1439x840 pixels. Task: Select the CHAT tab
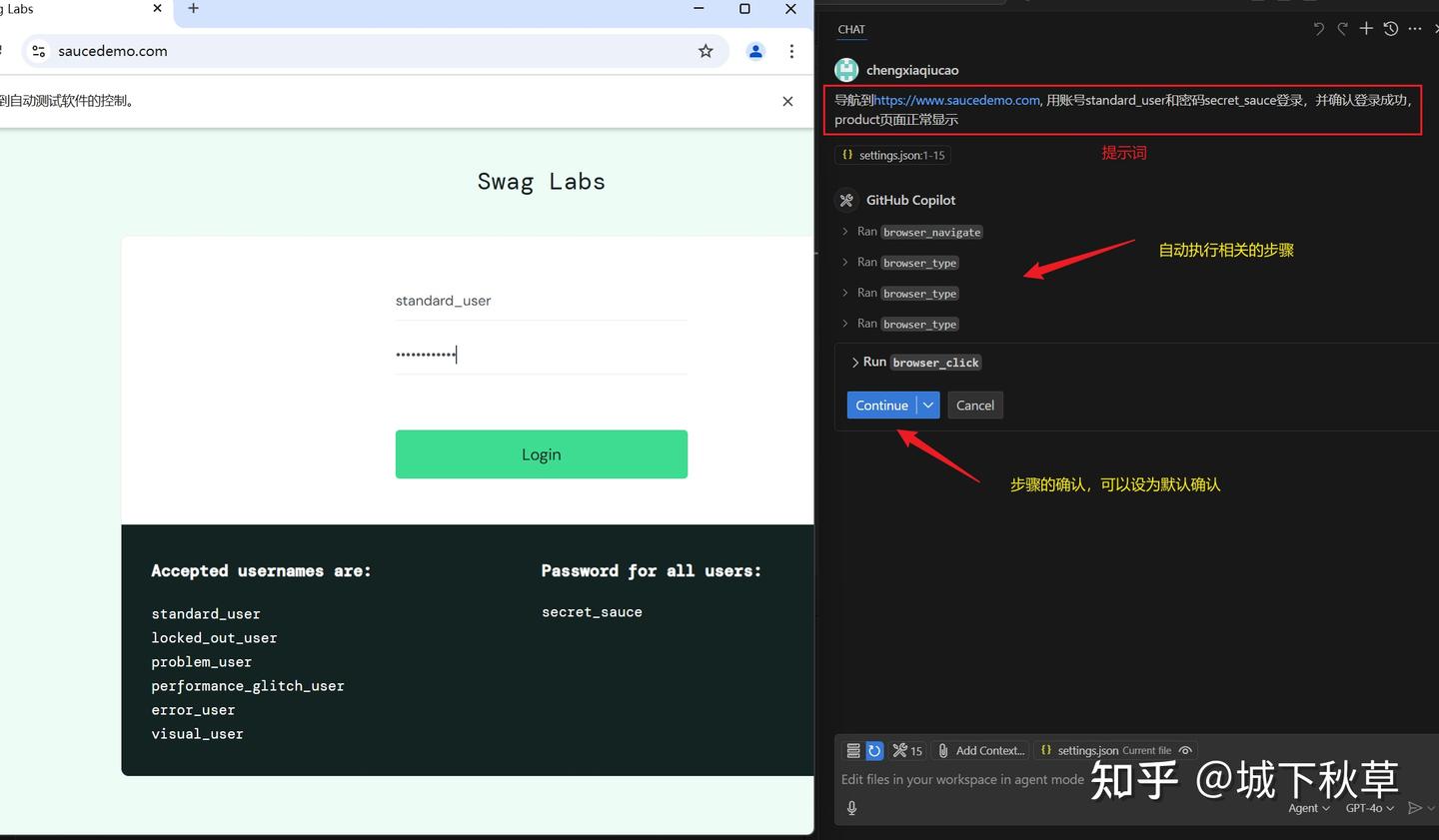click(851, 29)
